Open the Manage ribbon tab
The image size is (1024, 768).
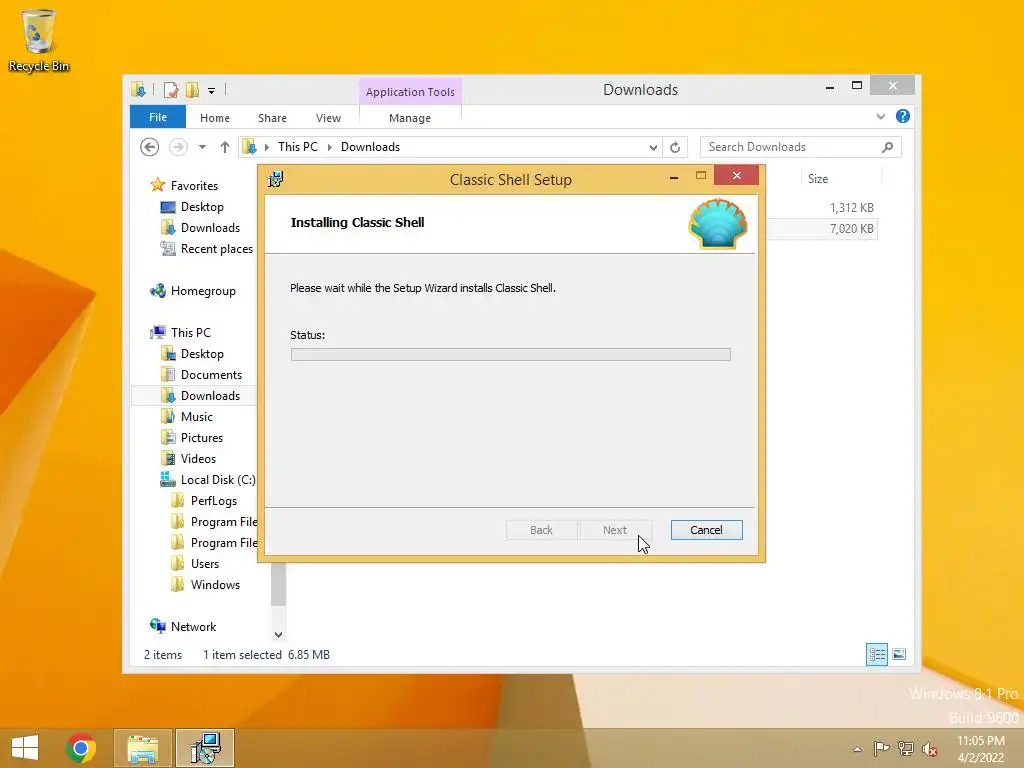pyautogui.click(x=409, y=118)
